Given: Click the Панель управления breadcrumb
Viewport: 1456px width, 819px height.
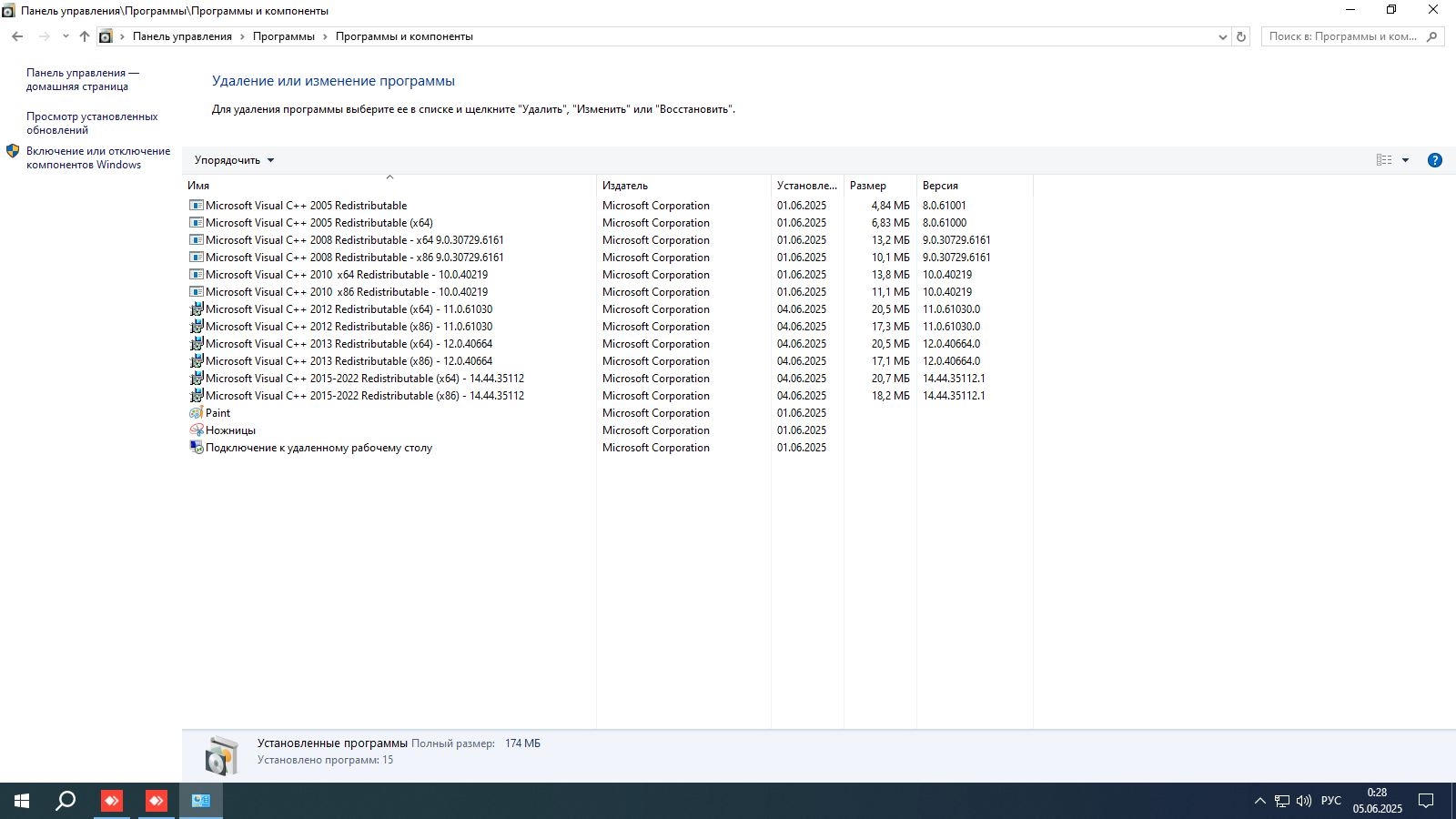Looking at the screenshot, I should [x=182, y=36].
